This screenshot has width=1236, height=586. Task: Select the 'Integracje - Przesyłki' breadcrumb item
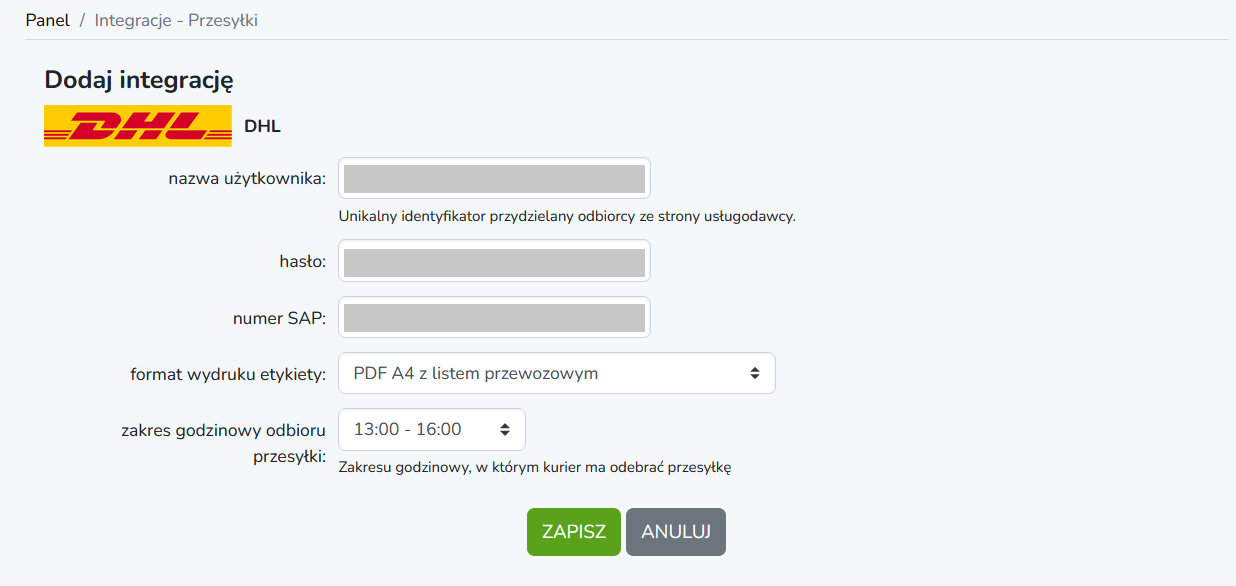[x=176, y=20]
